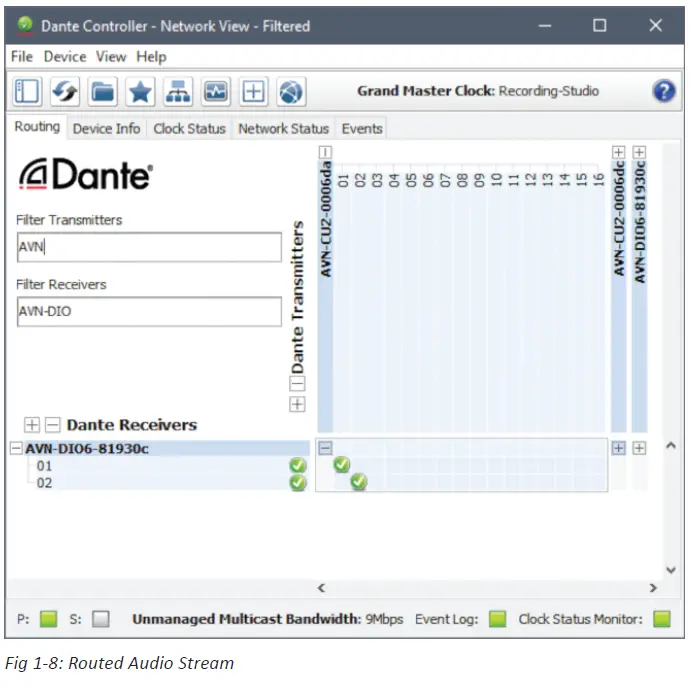
Task: Collapse all Dante Receivers with minus
Action: click(53, 425)
